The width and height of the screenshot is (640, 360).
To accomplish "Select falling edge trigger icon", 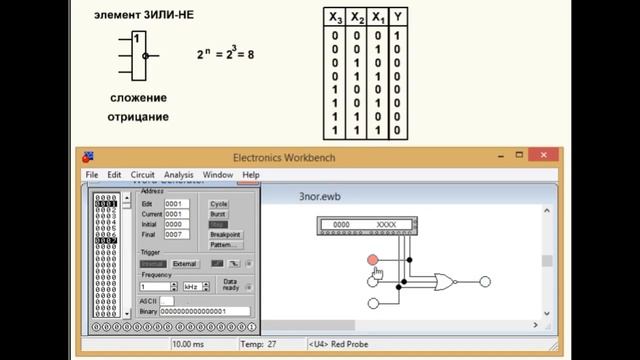I will click(233, 264).
